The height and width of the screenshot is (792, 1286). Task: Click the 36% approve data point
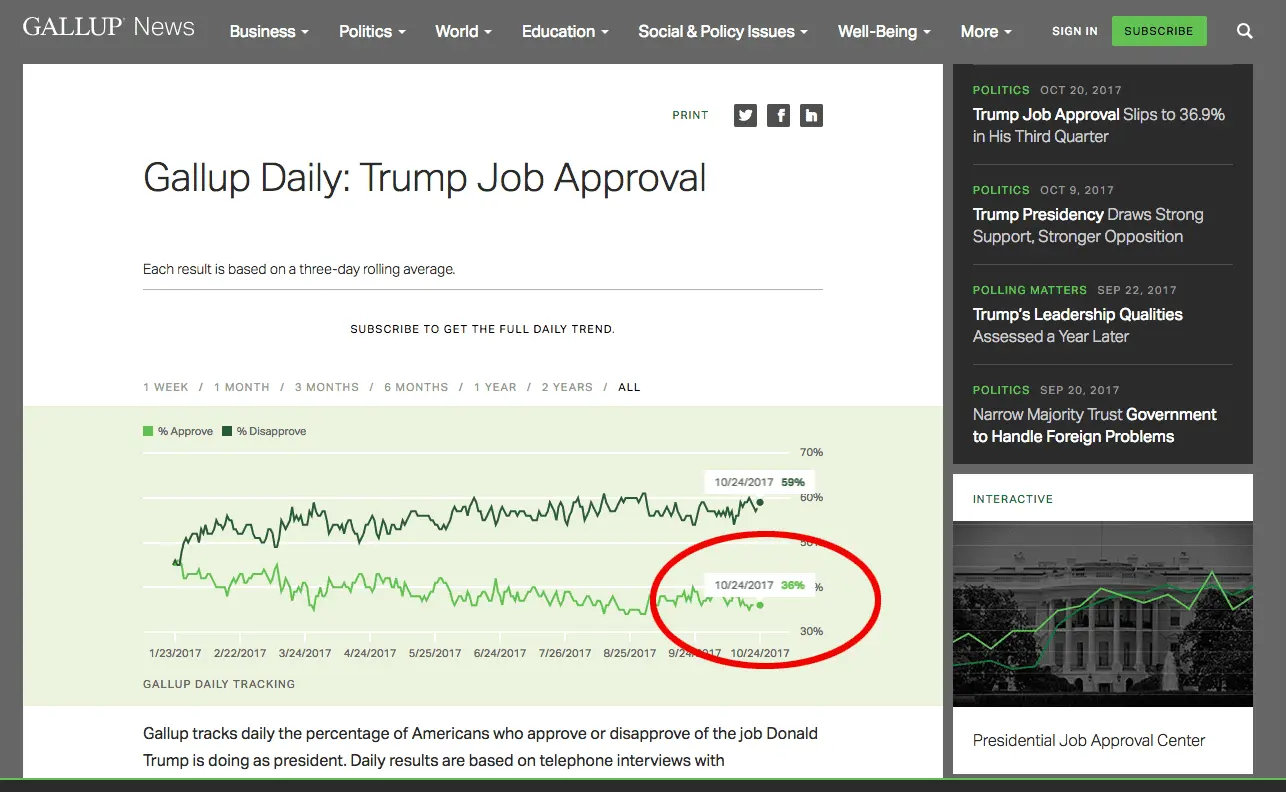[760, 605]
